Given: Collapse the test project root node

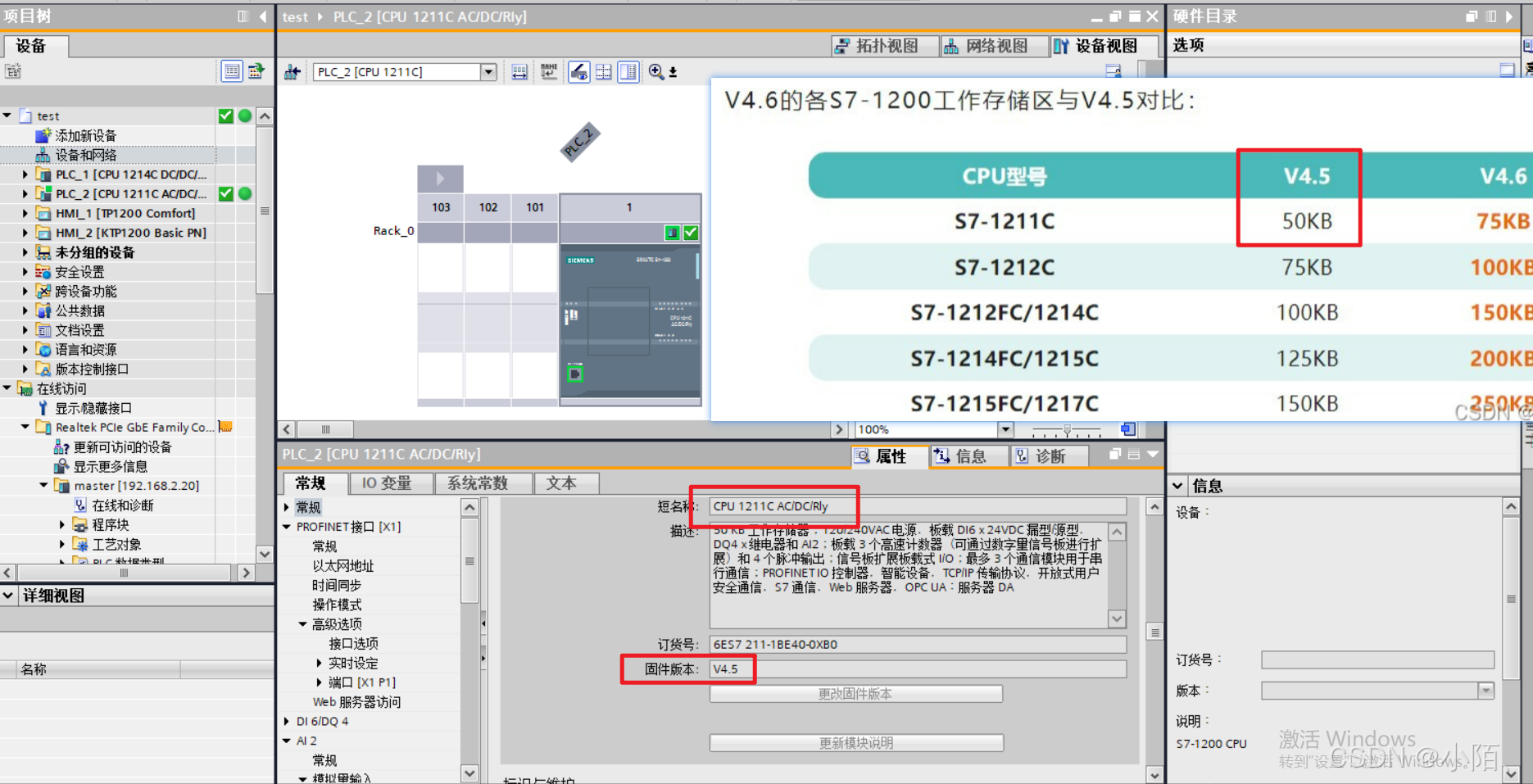Looking at the screenshot, I should coord(7,116).
